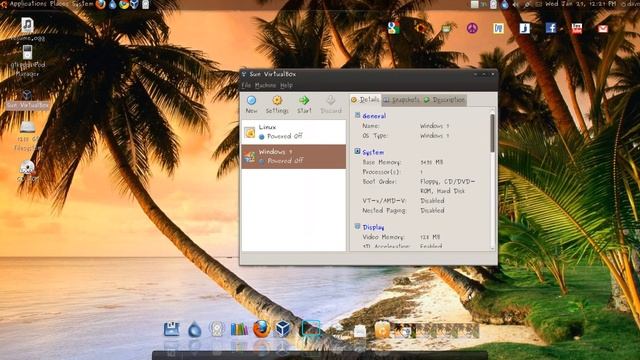640x360 pixels.
Task: Click the System section header link
Action: pyautogui.click(x=373, y=152)
